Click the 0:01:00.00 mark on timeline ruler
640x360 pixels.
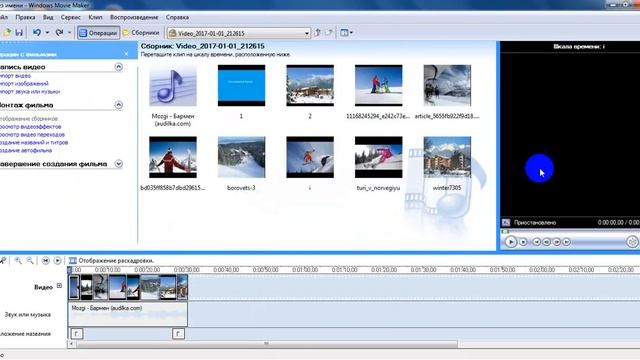[x=304, y=270]
